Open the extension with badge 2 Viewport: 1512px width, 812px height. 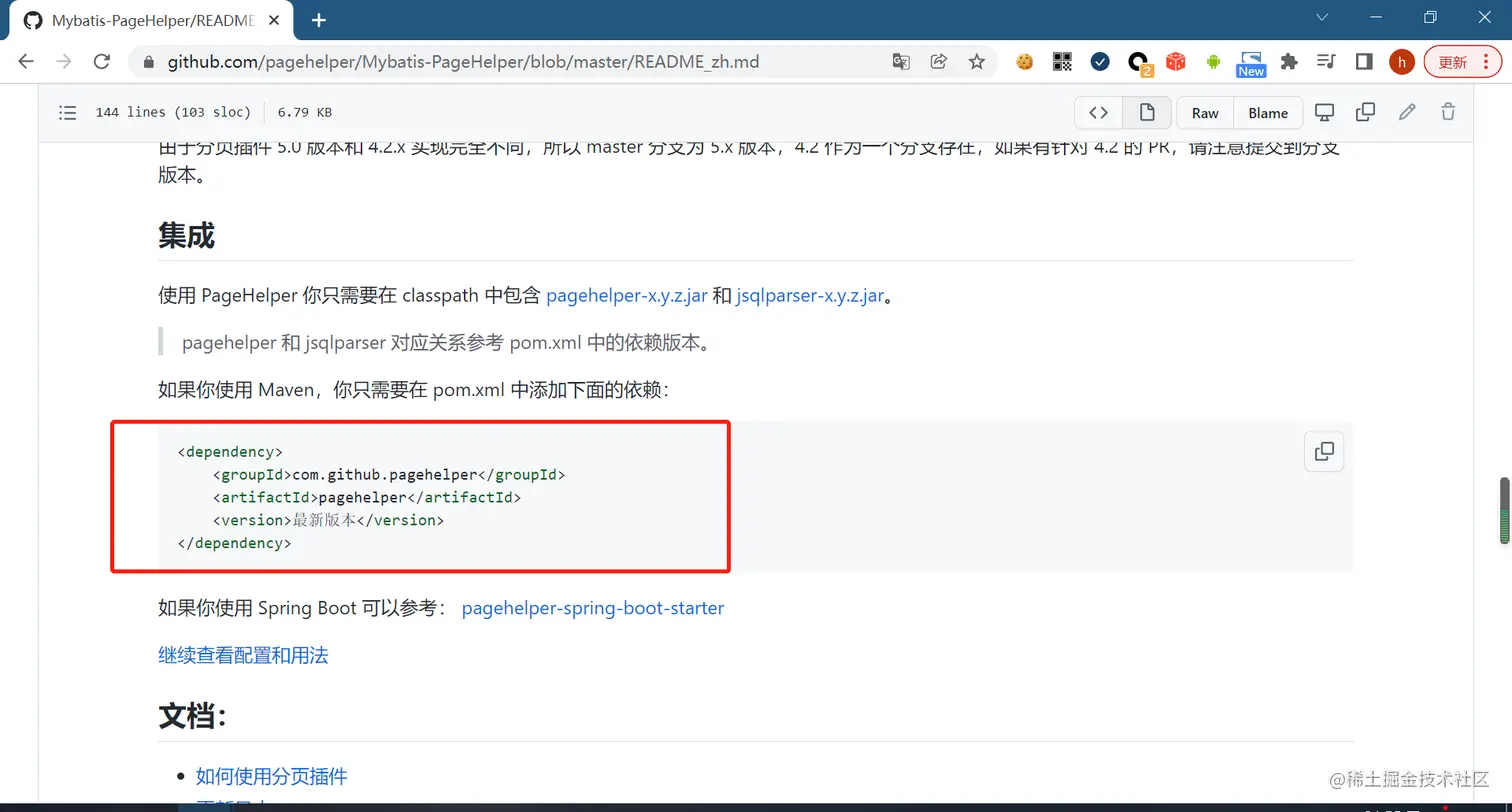1139,63
